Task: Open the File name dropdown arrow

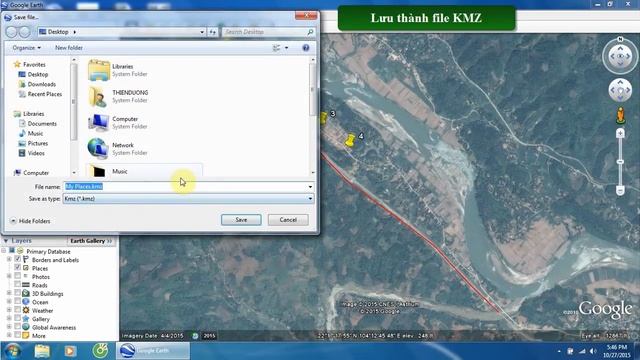Action: click(310, 187)
